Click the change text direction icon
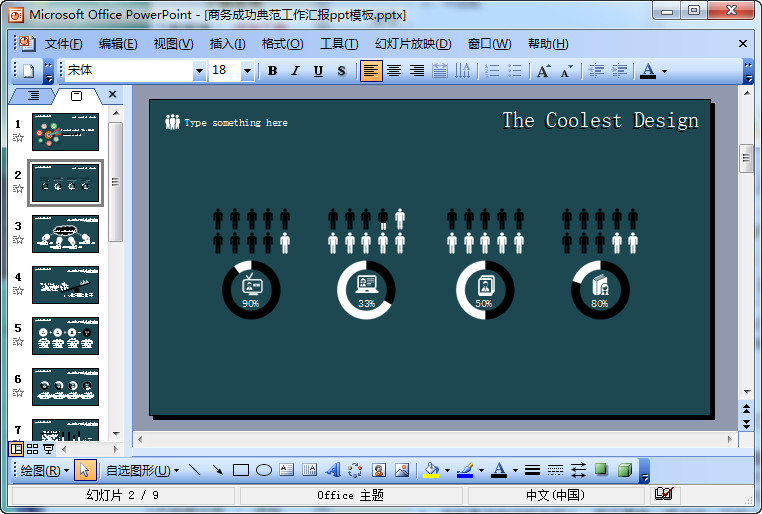The image size is (762, 514). 462,71
